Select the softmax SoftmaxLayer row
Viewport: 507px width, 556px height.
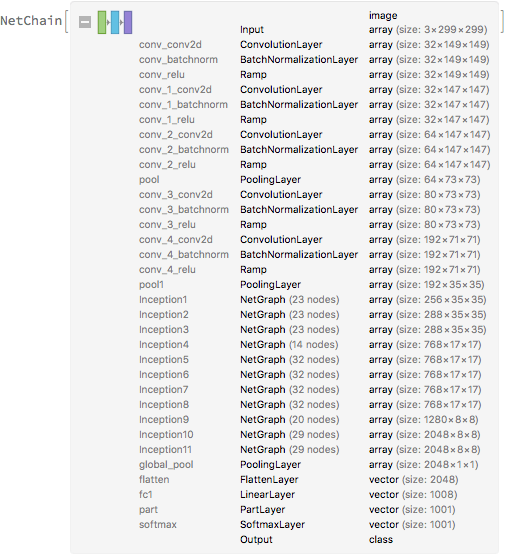pyautogui.click(x=297, y=524)
